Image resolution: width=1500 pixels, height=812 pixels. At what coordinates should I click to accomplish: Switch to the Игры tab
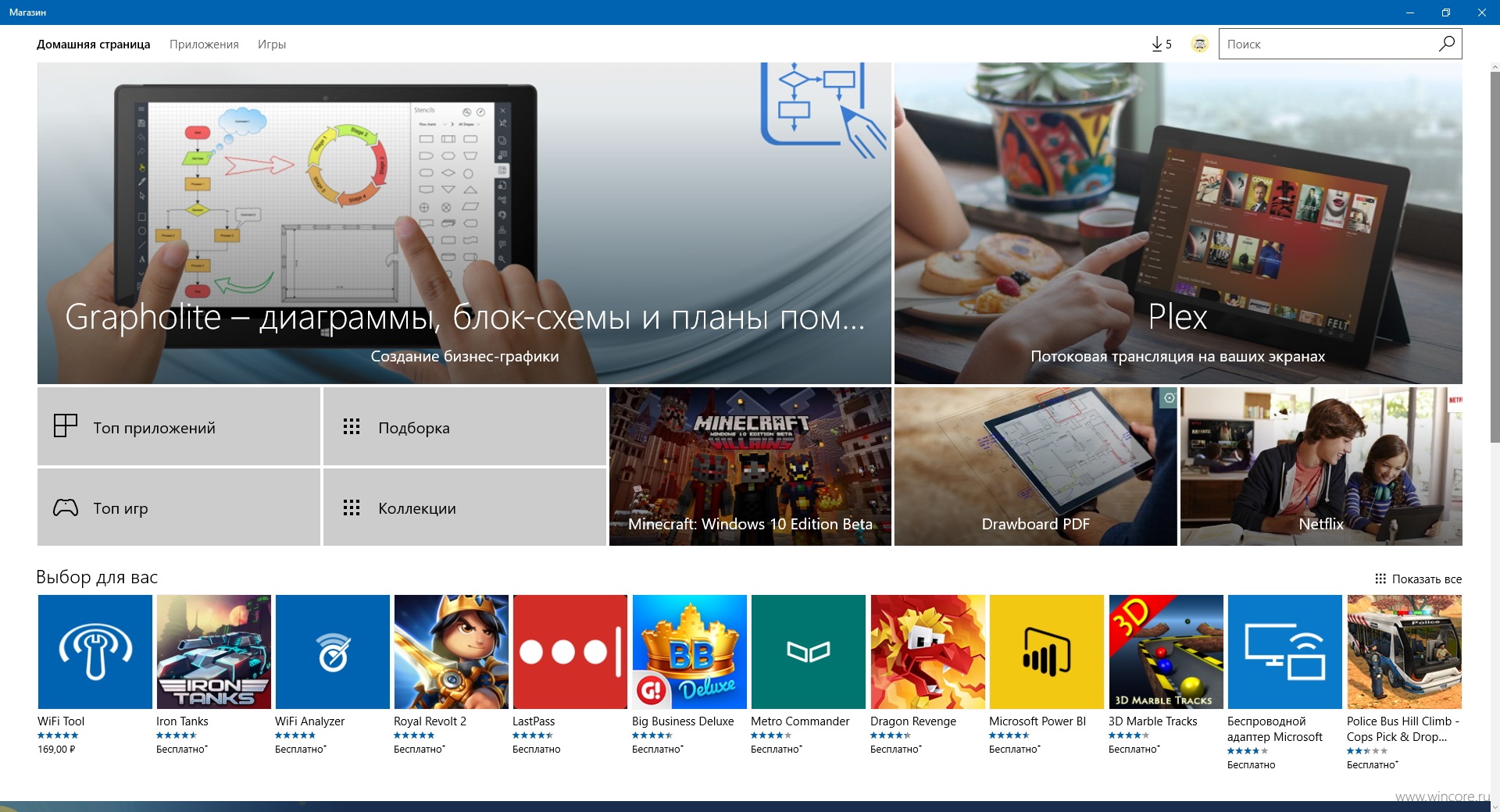pyautogui.click(x=272, y=45)
